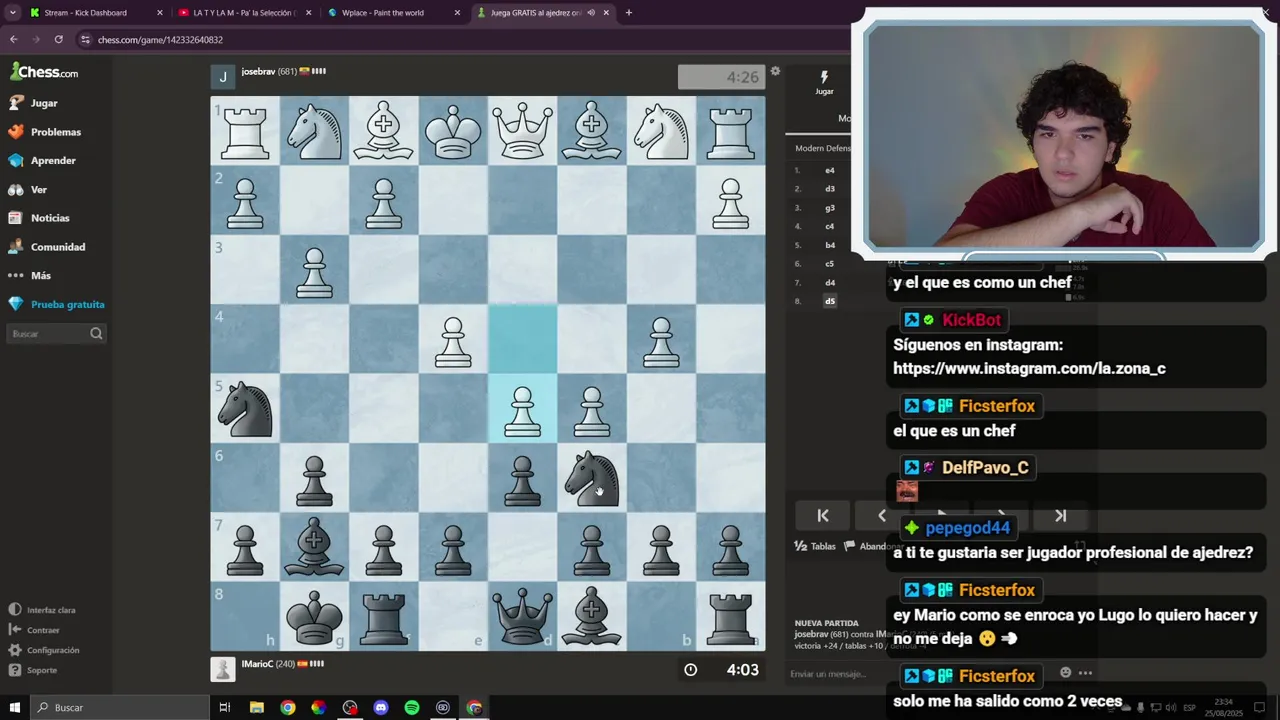Jump to the first move of game
The width and height of the screenshot is (1280, 720).
823,516
